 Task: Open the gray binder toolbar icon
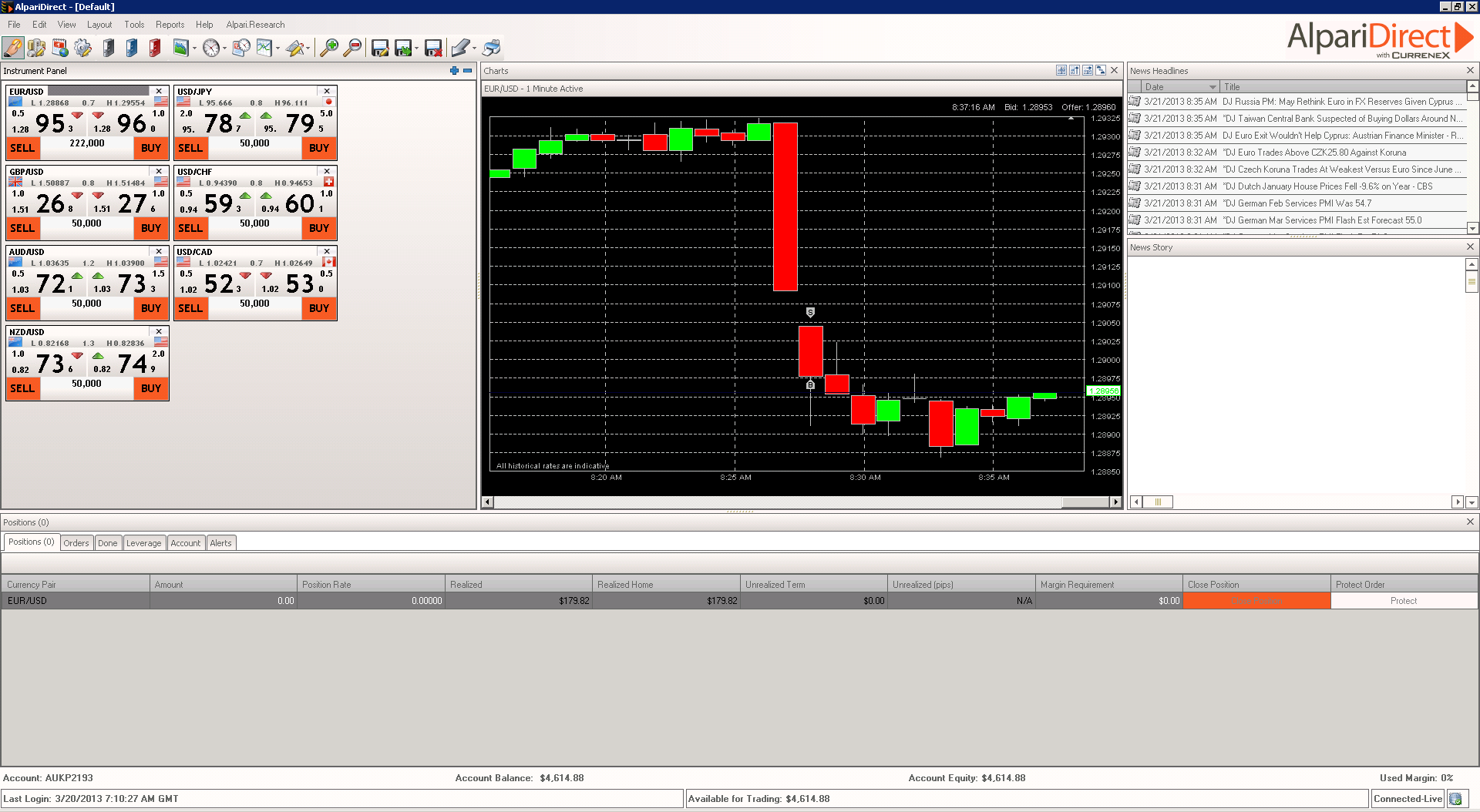[109, 48]
